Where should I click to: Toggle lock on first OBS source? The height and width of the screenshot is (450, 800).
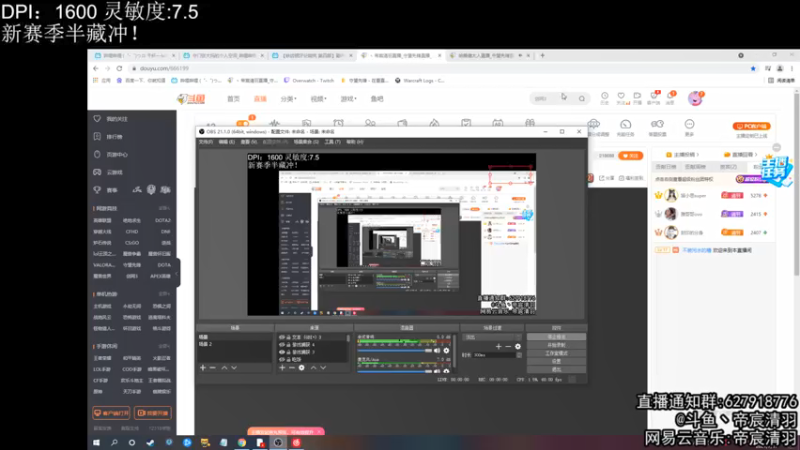tap(288, 337)
